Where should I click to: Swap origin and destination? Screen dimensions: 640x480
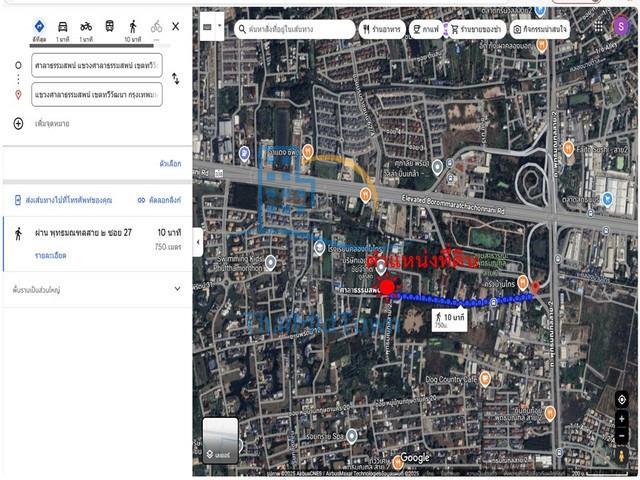(x=176, y=78)
